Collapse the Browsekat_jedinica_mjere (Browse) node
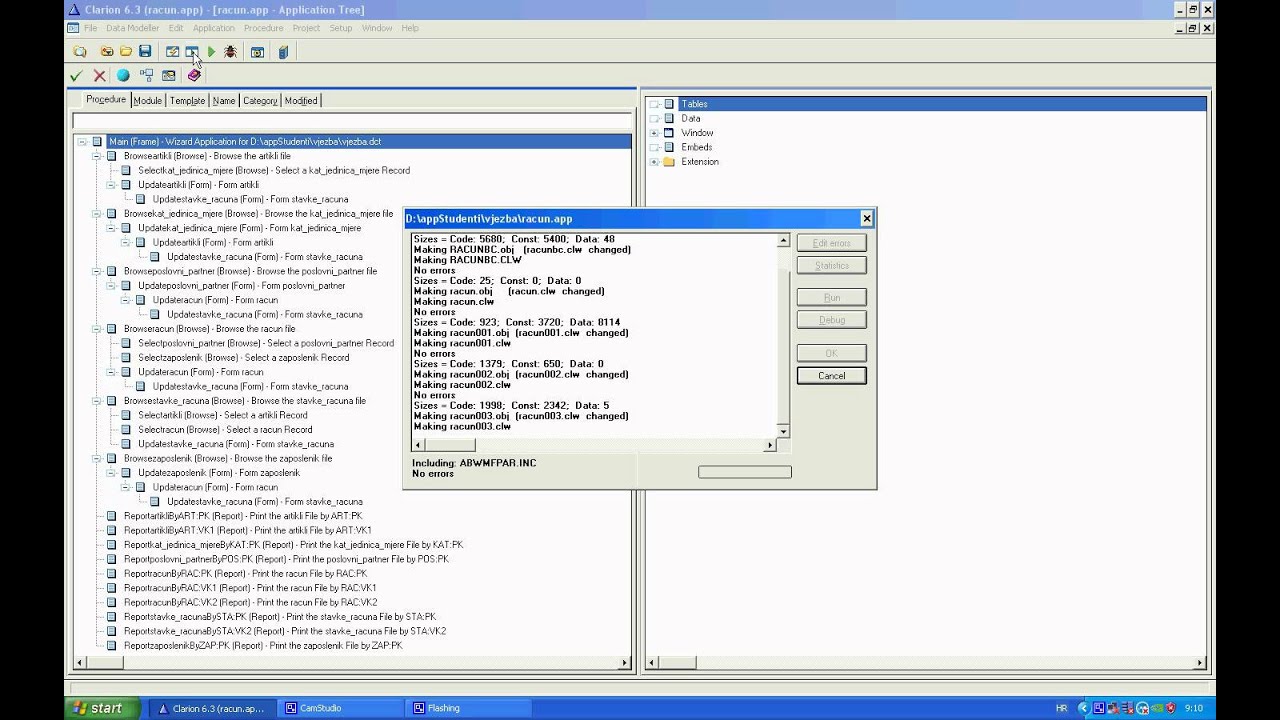The height and width of the screenshot is (720, 1280). 97,214
